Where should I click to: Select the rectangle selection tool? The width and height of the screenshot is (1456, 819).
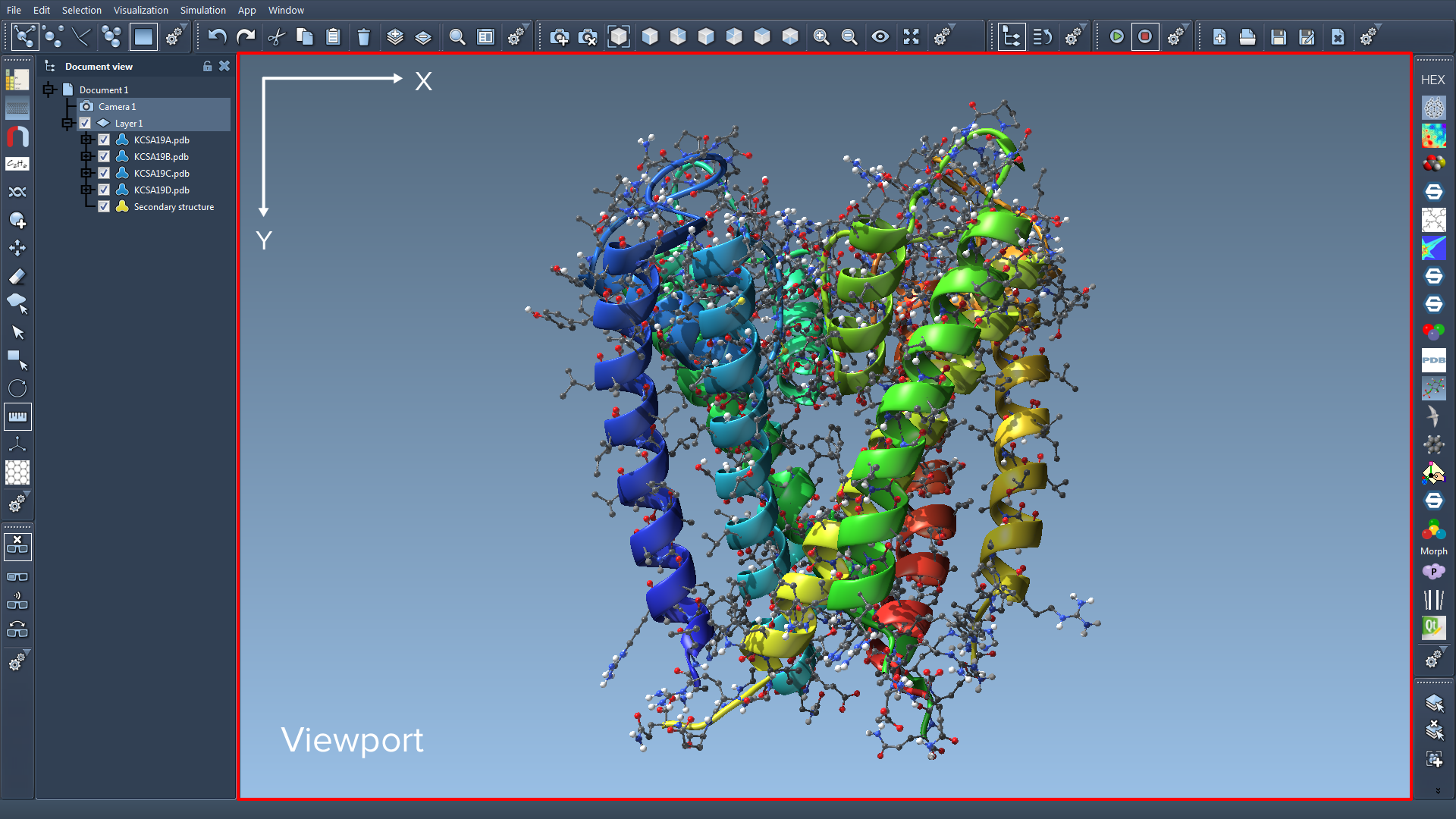(17, 359)
